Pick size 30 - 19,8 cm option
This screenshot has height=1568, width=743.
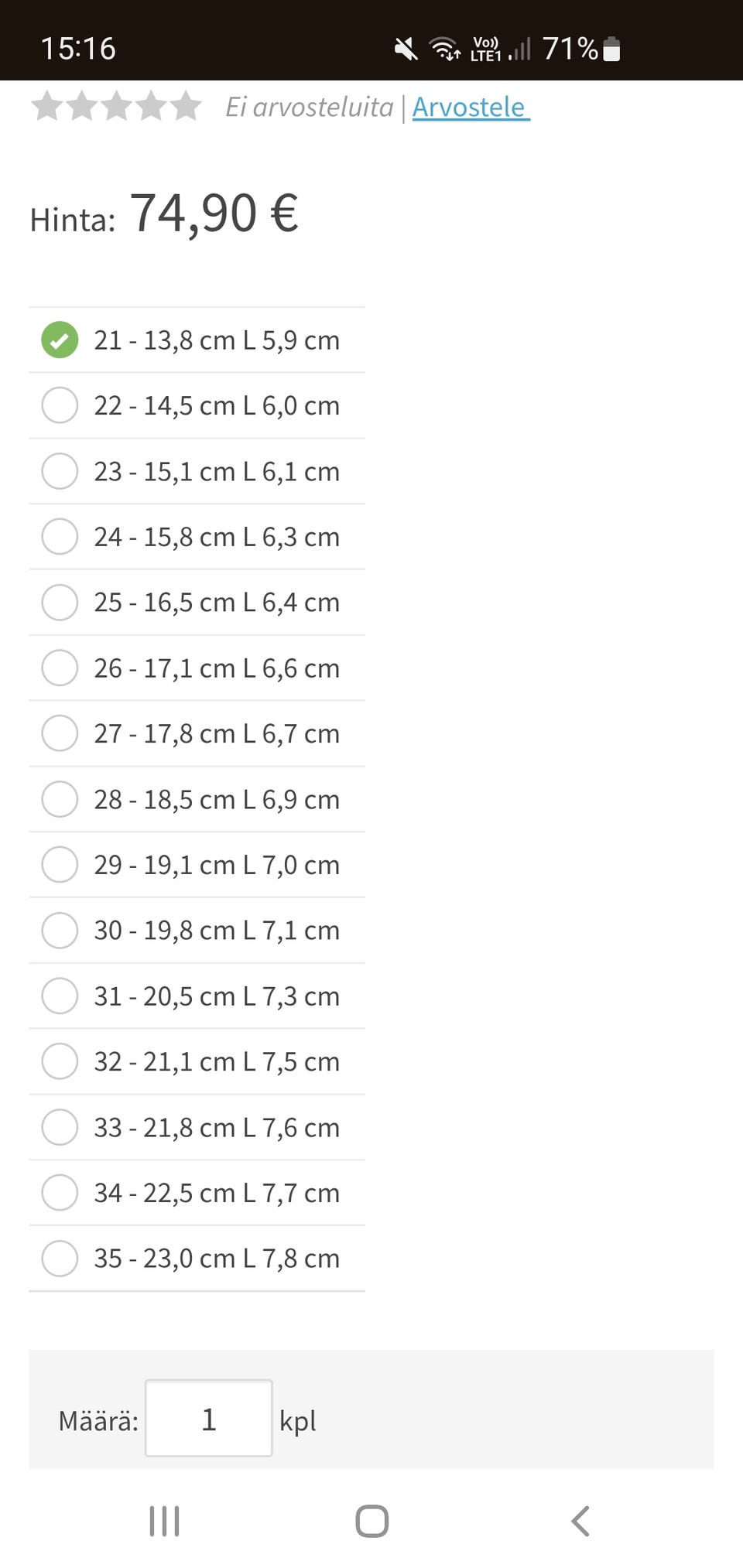60,930
